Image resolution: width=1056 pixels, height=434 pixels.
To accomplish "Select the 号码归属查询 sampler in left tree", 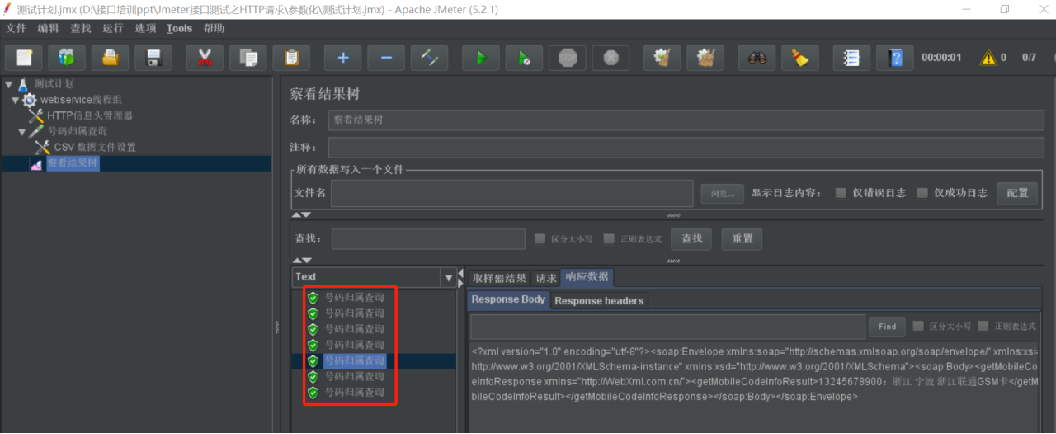I will tap(76, 131).
